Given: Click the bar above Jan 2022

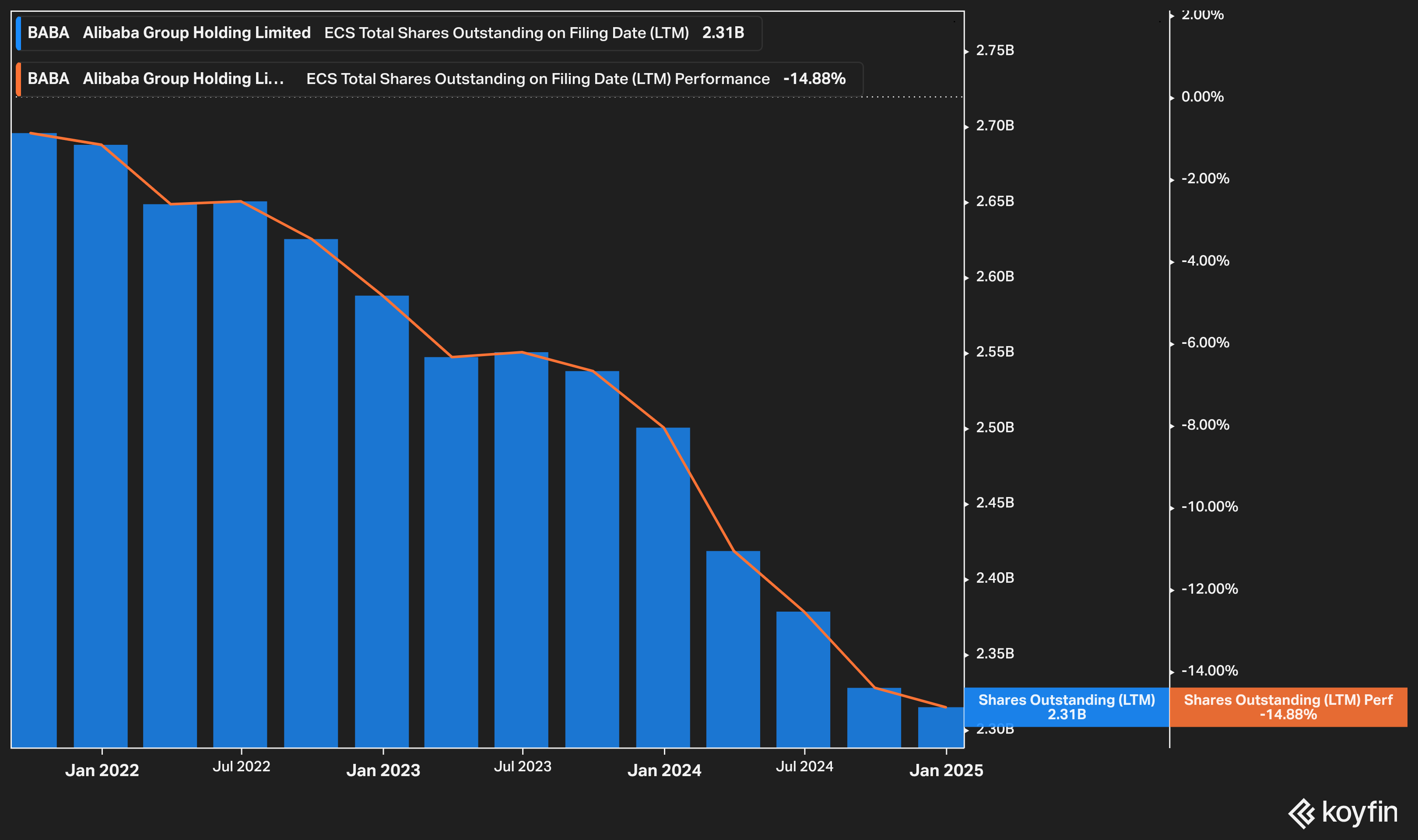Looking at the screenshot, I should (x=101, y=446).
